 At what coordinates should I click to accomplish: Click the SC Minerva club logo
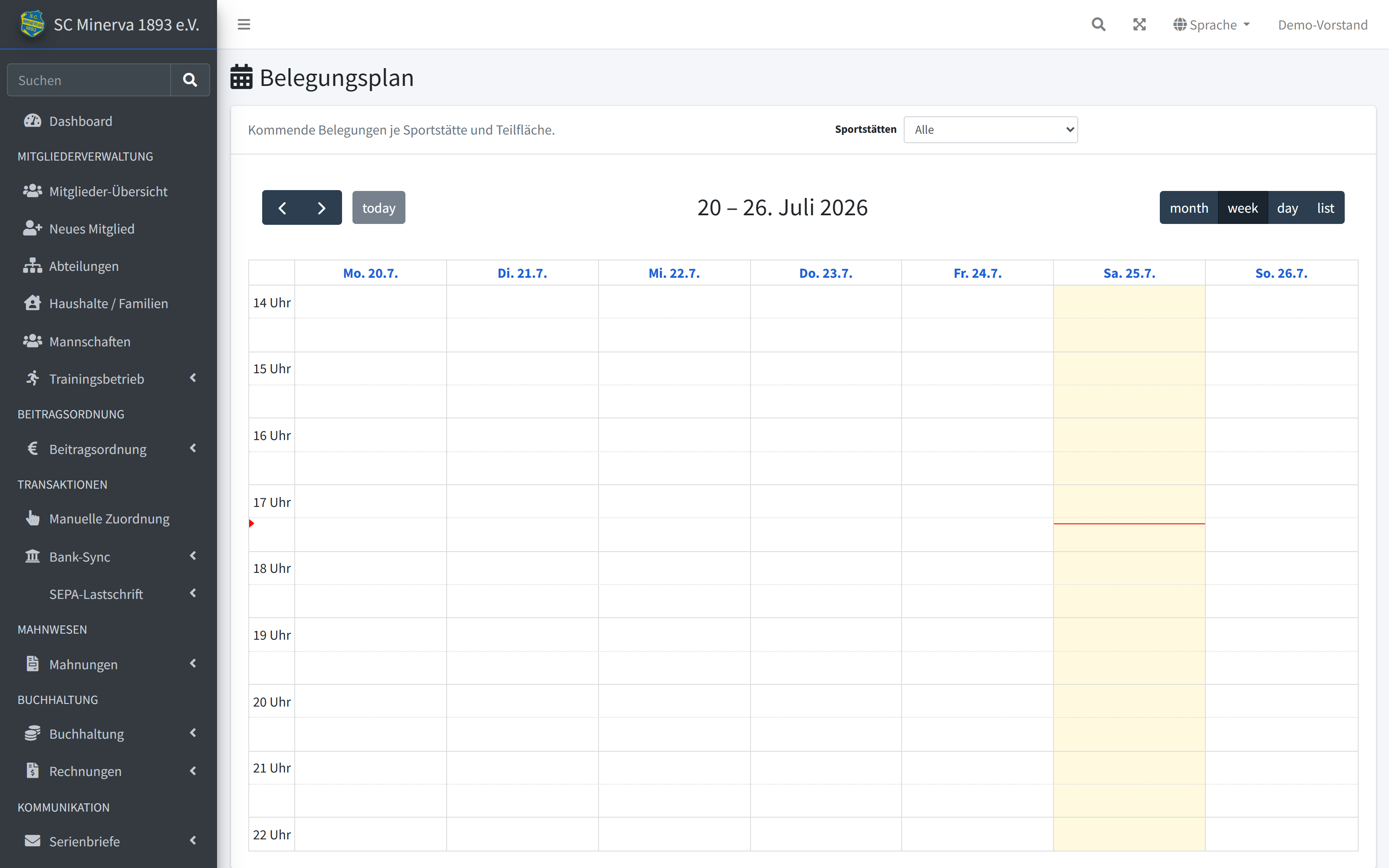(32, 24)
